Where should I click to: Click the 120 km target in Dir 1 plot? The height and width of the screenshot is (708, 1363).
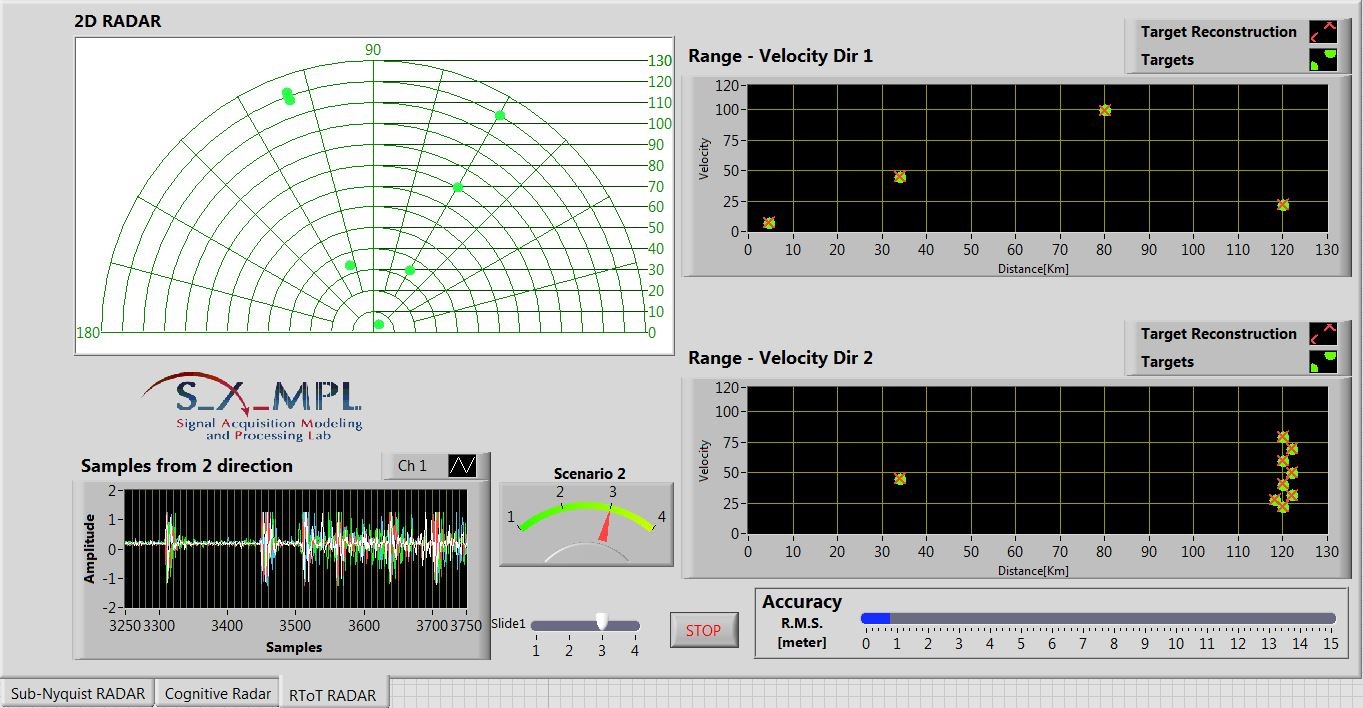[1283, 205]
